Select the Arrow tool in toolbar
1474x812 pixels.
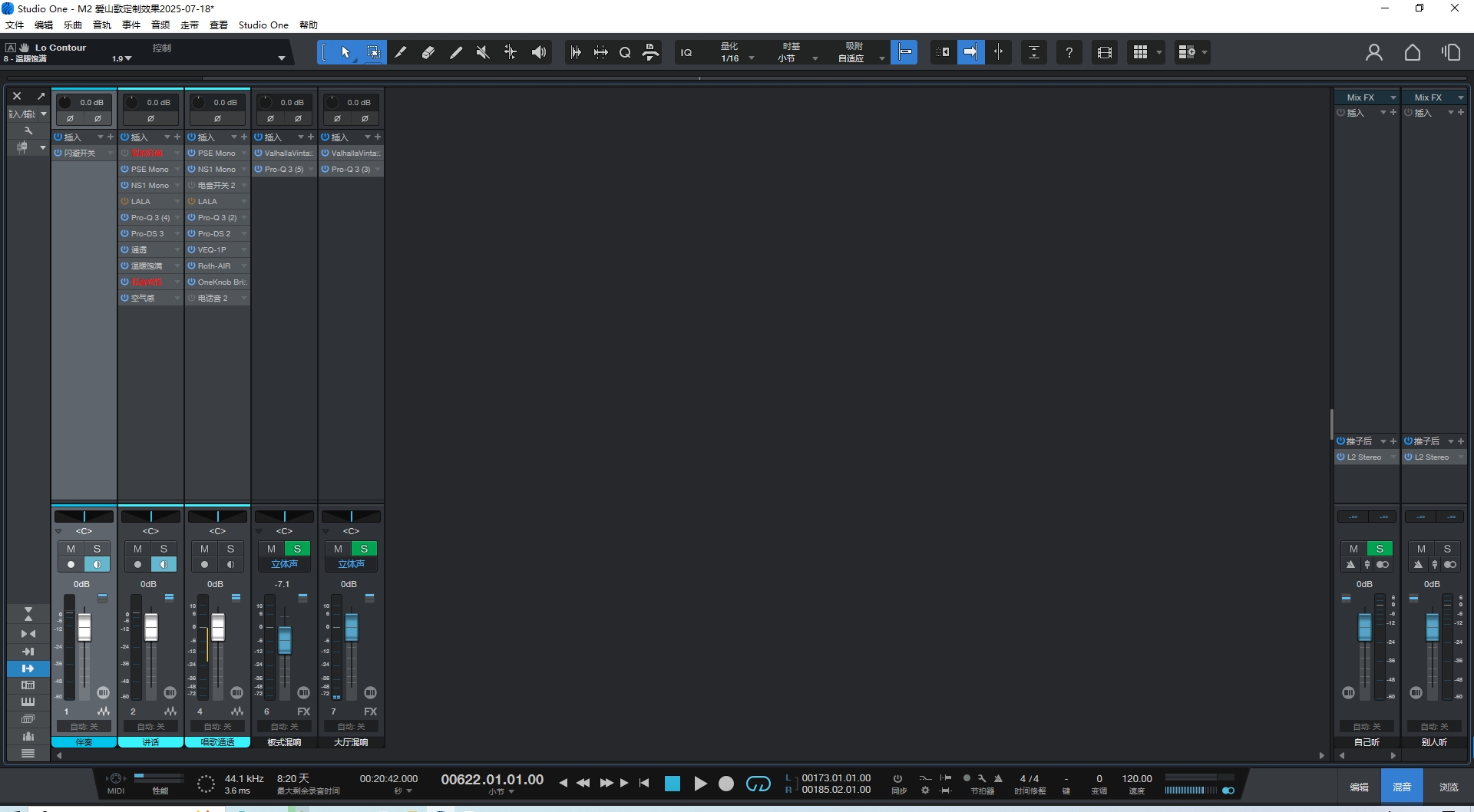click(345, 52)
